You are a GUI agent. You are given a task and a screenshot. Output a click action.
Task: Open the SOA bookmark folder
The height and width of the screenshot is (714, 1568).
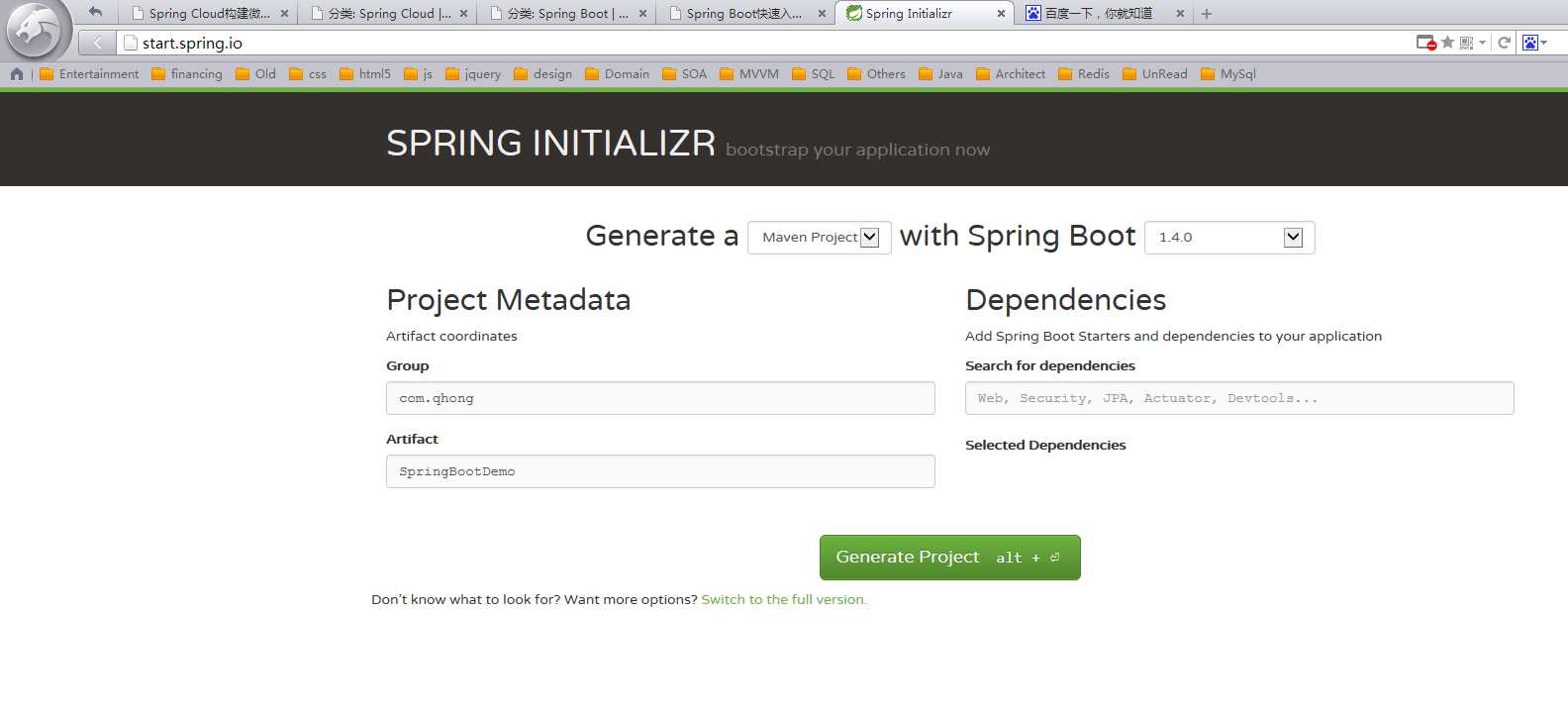684,73
